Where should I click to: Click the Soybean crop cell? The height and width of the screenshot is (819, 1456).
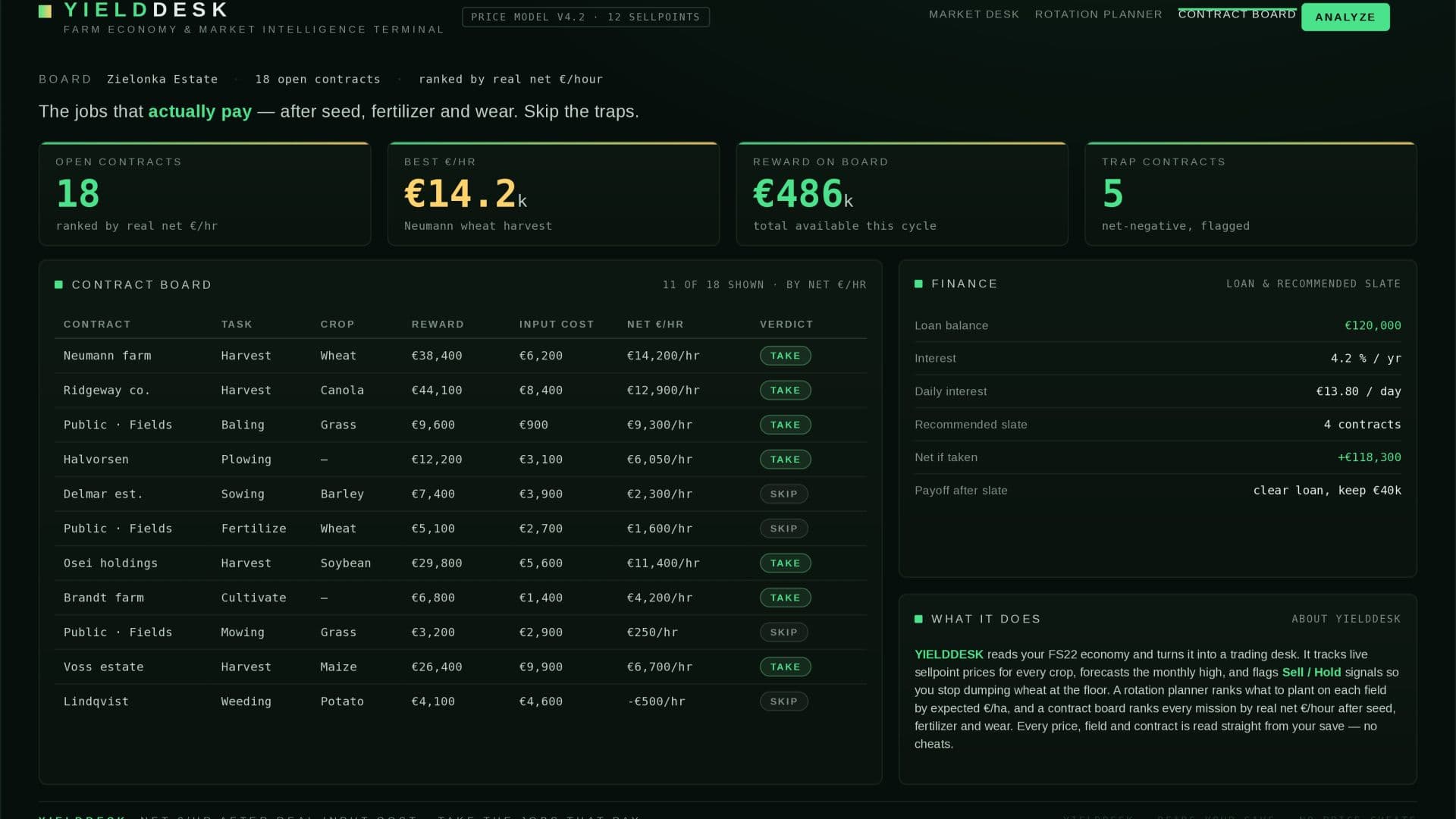click(x=346, y=563)
